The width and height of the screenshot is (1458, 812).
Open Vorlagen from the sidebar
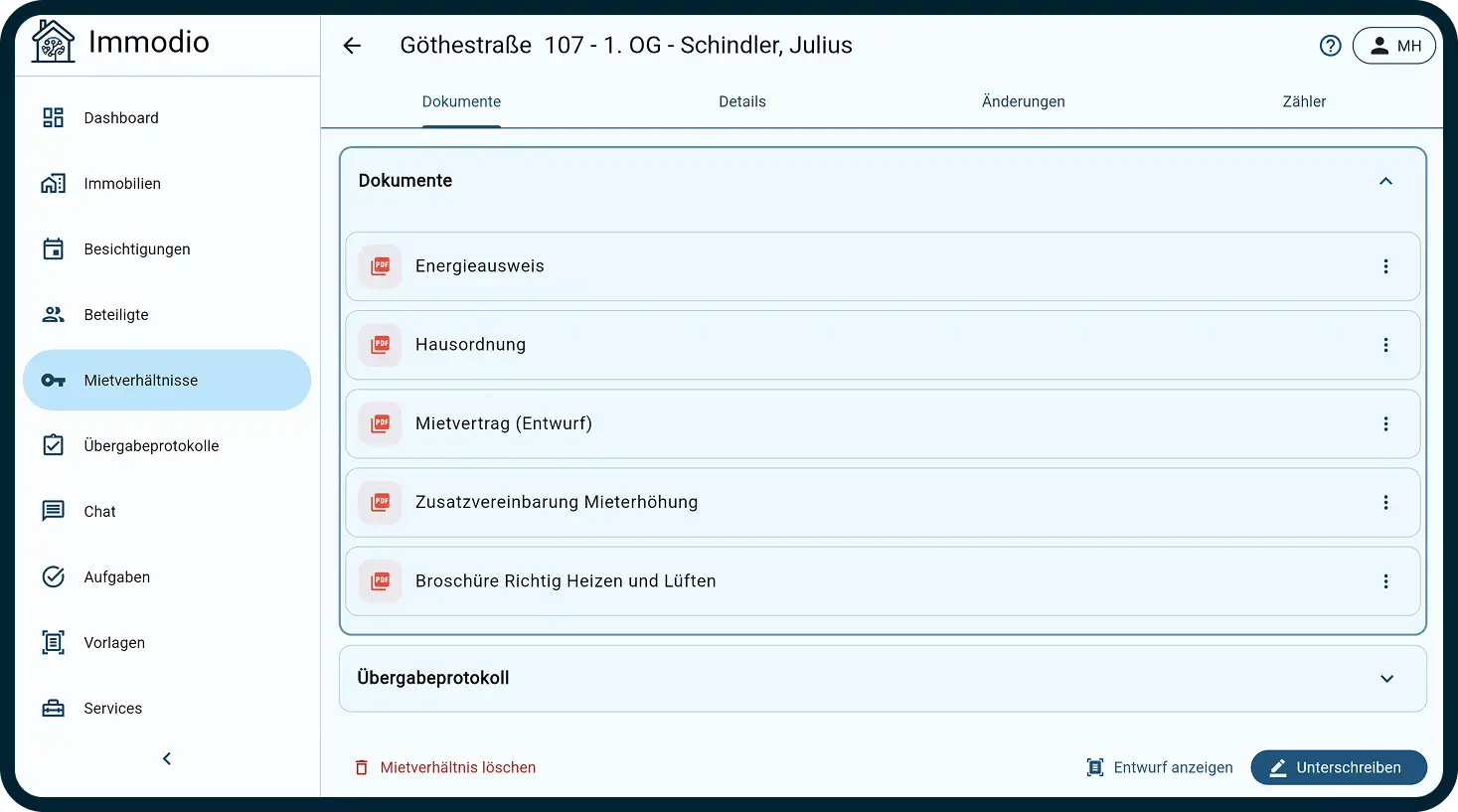(x=167, y=643)
